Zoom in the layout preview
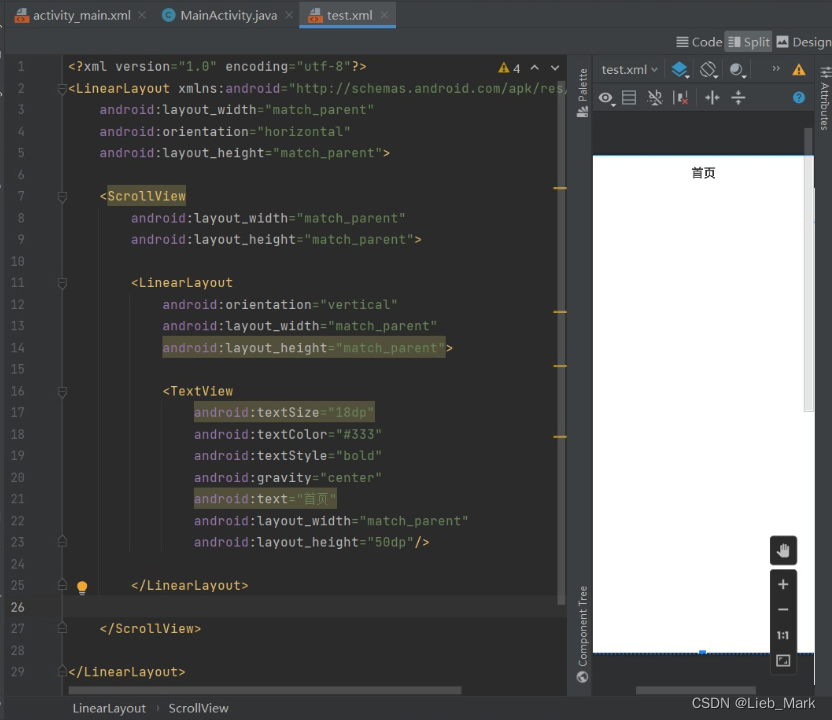This screenshot has height=720, width=832. (783, 584)
